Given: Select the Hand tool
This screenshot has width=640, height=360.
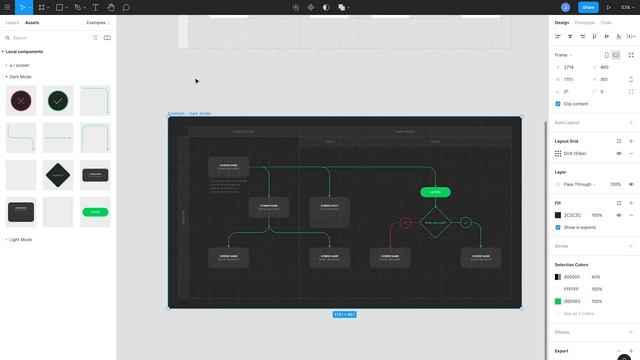Looking at the screenshot, I should coord(111,7).
